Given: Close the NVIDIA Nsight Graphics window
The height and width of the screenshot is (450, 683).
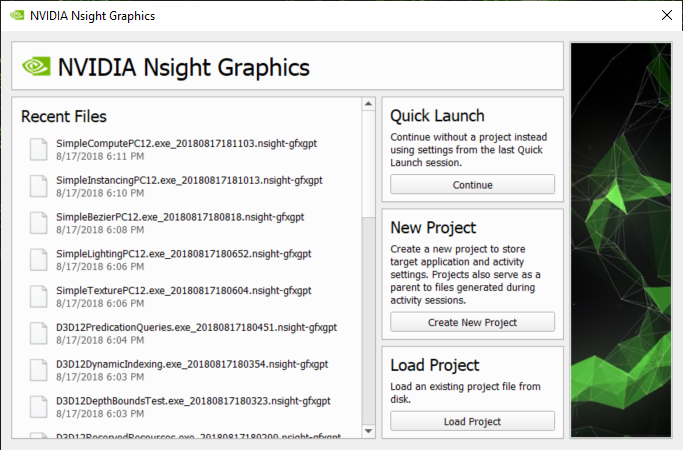Looking at the screenshot, I should pyautogui.click(x=666, y=16).
